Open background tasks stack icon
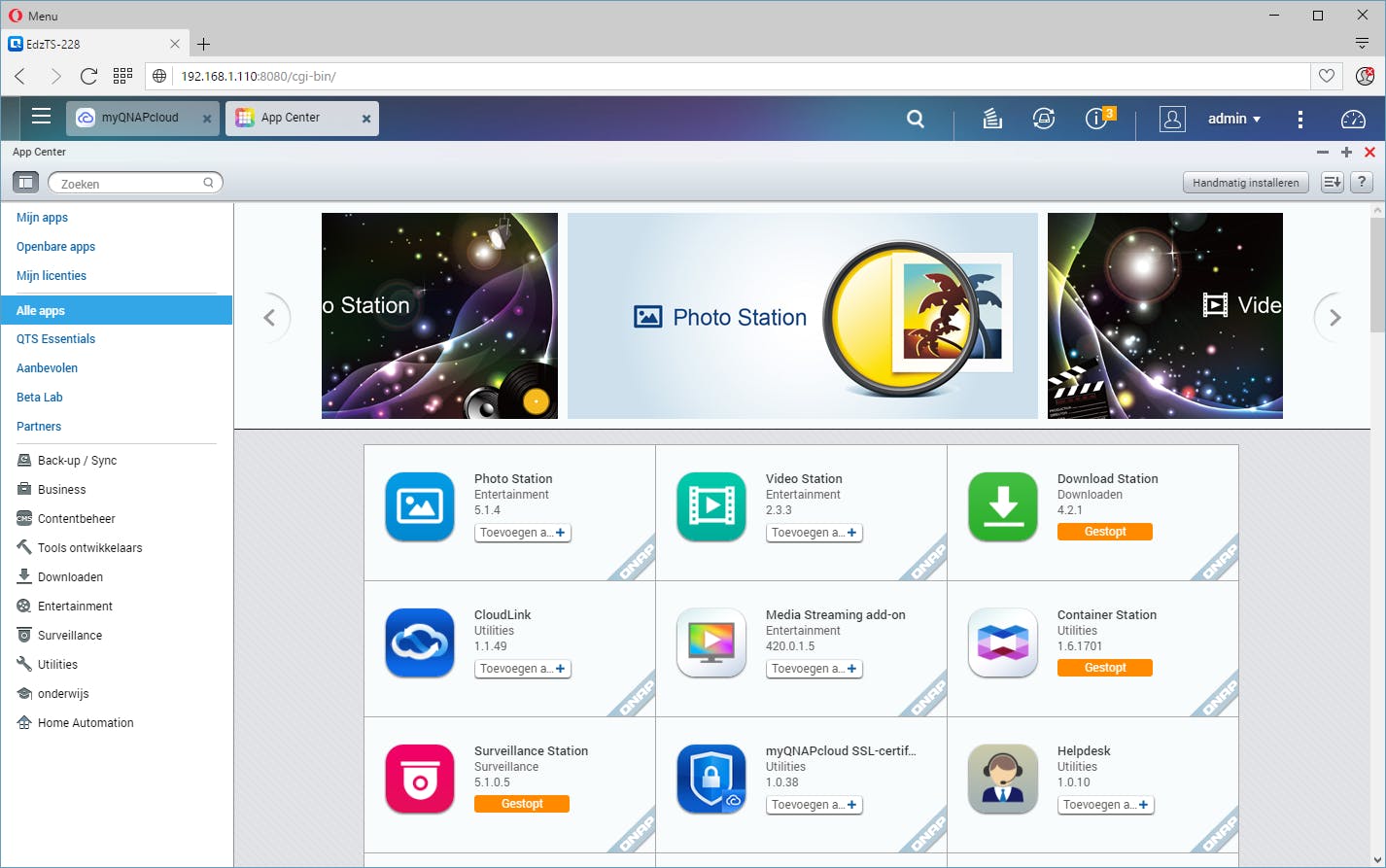Viewport: 1386px width, 868px height. pos(991,119)
